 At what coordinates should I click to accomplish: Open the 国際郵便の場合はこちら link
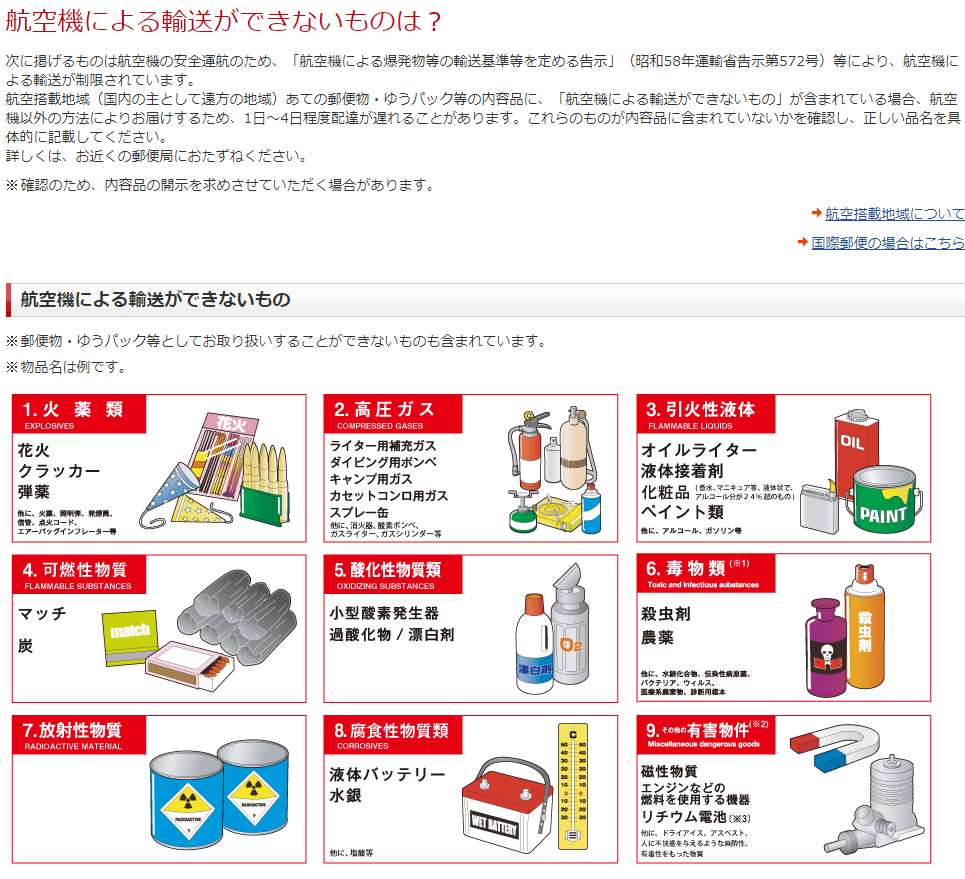887,243
